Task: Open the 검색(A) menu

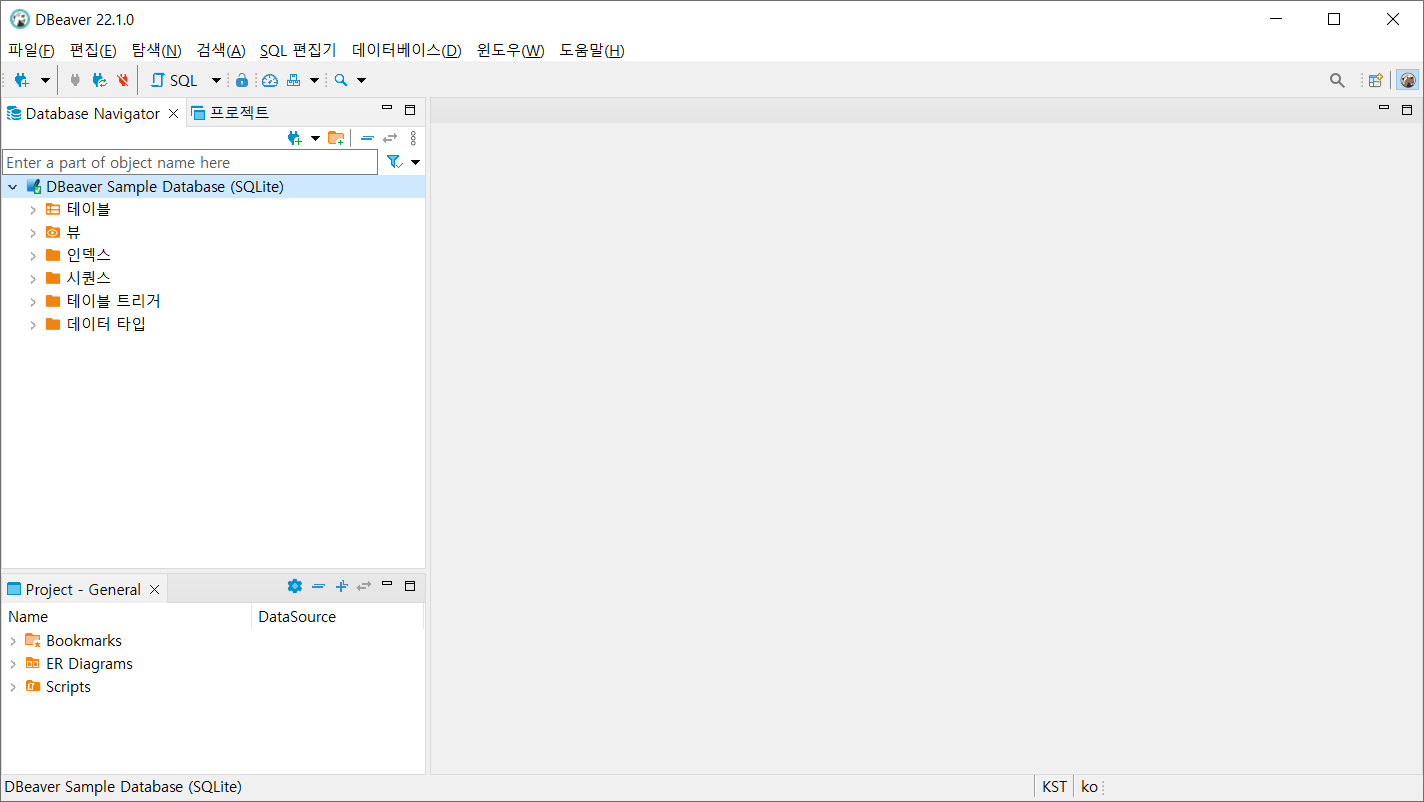Action: pyautogui.click(x=221, y=50)
